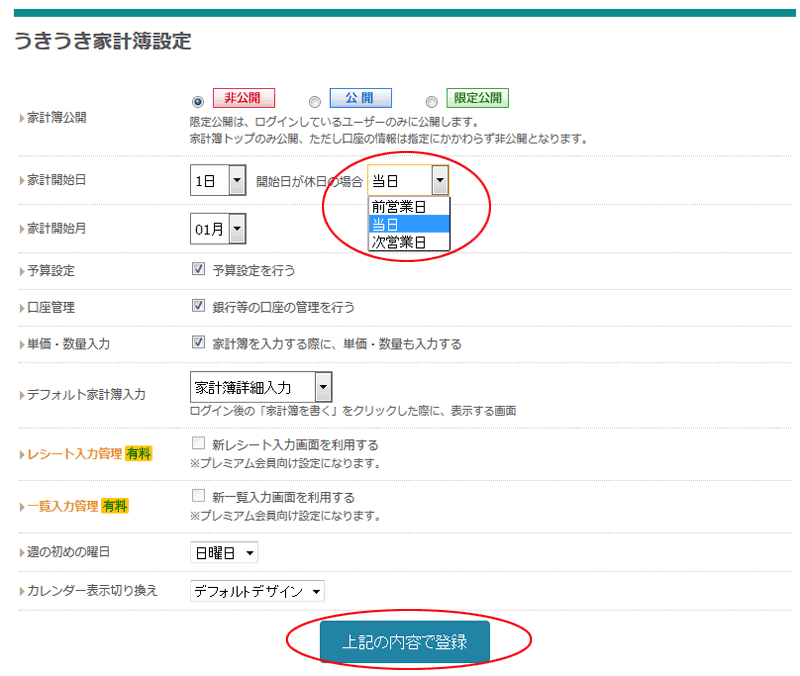Viewport: 800px width, 676px height.
Task: Click the green 限定公開 label badge
Action: [478, 98]
